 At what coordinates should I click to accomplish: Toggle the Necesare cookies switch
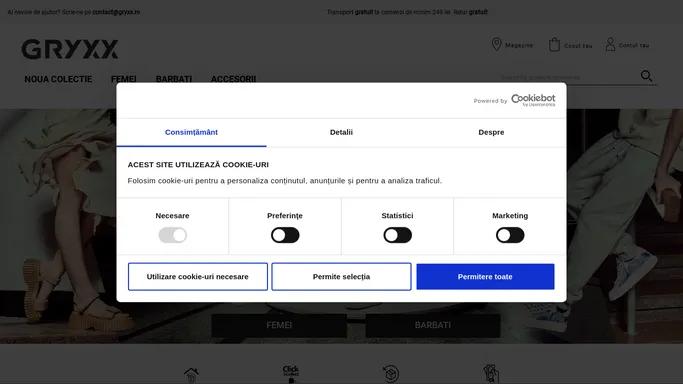click(172, 235)
